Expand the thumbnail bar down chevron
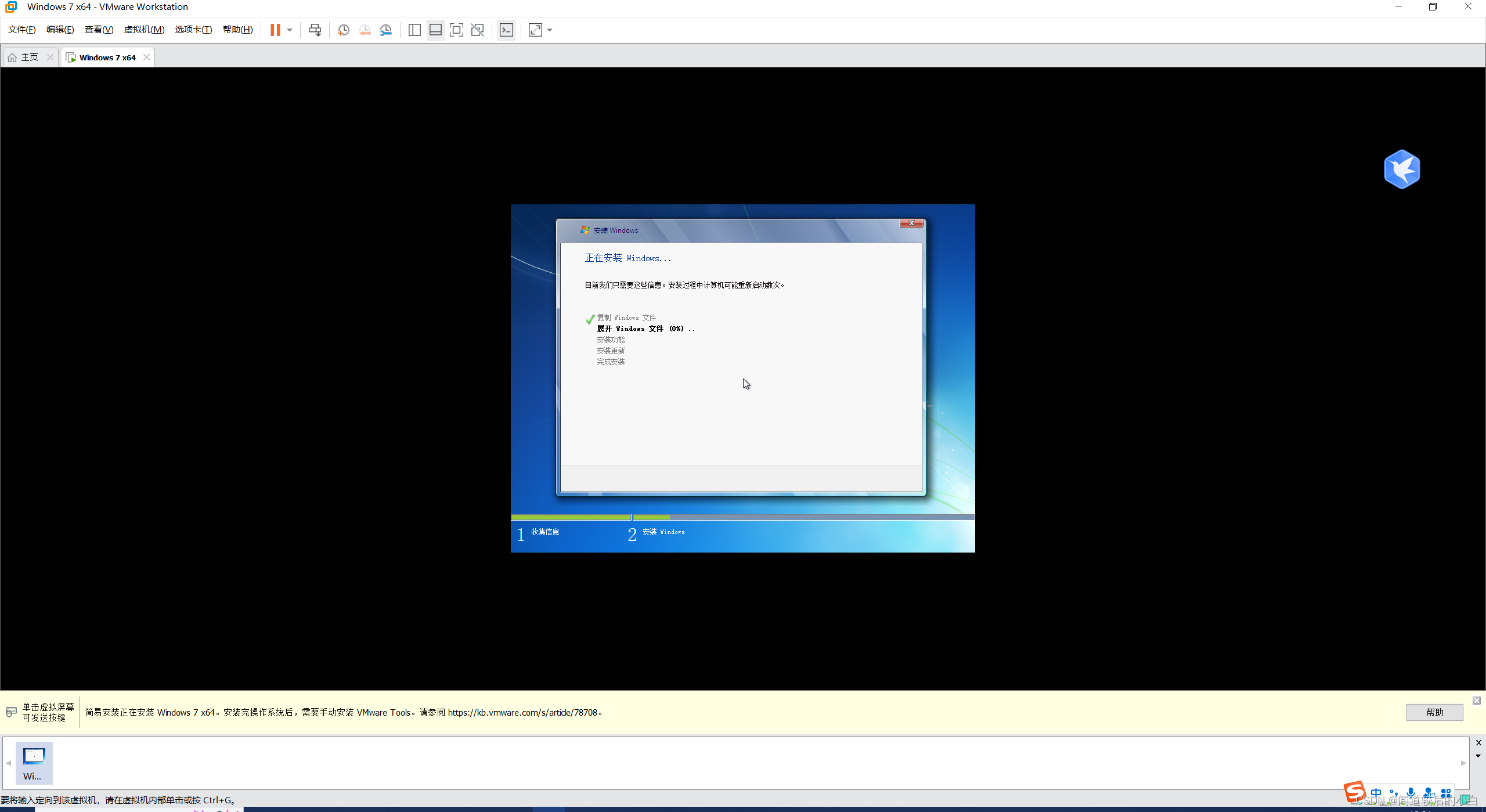 coord(1479,755)
